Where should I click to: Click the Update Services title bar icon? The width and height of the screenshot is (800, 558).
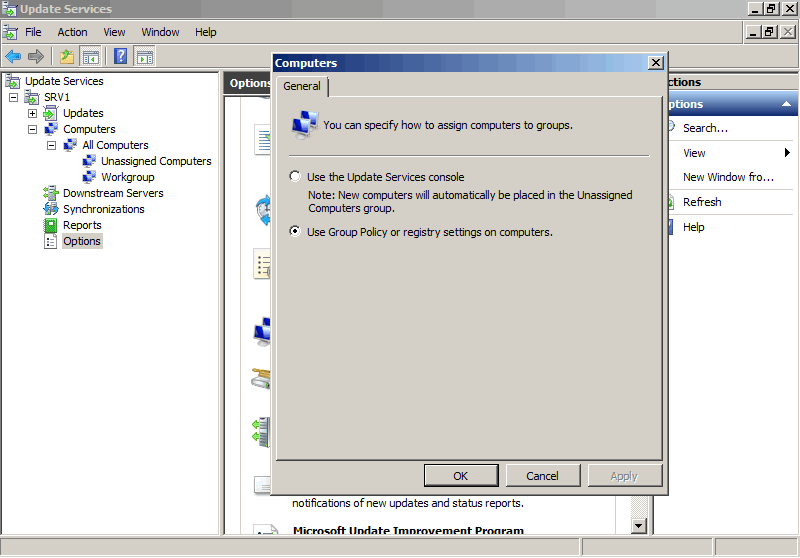coord(9,9)
